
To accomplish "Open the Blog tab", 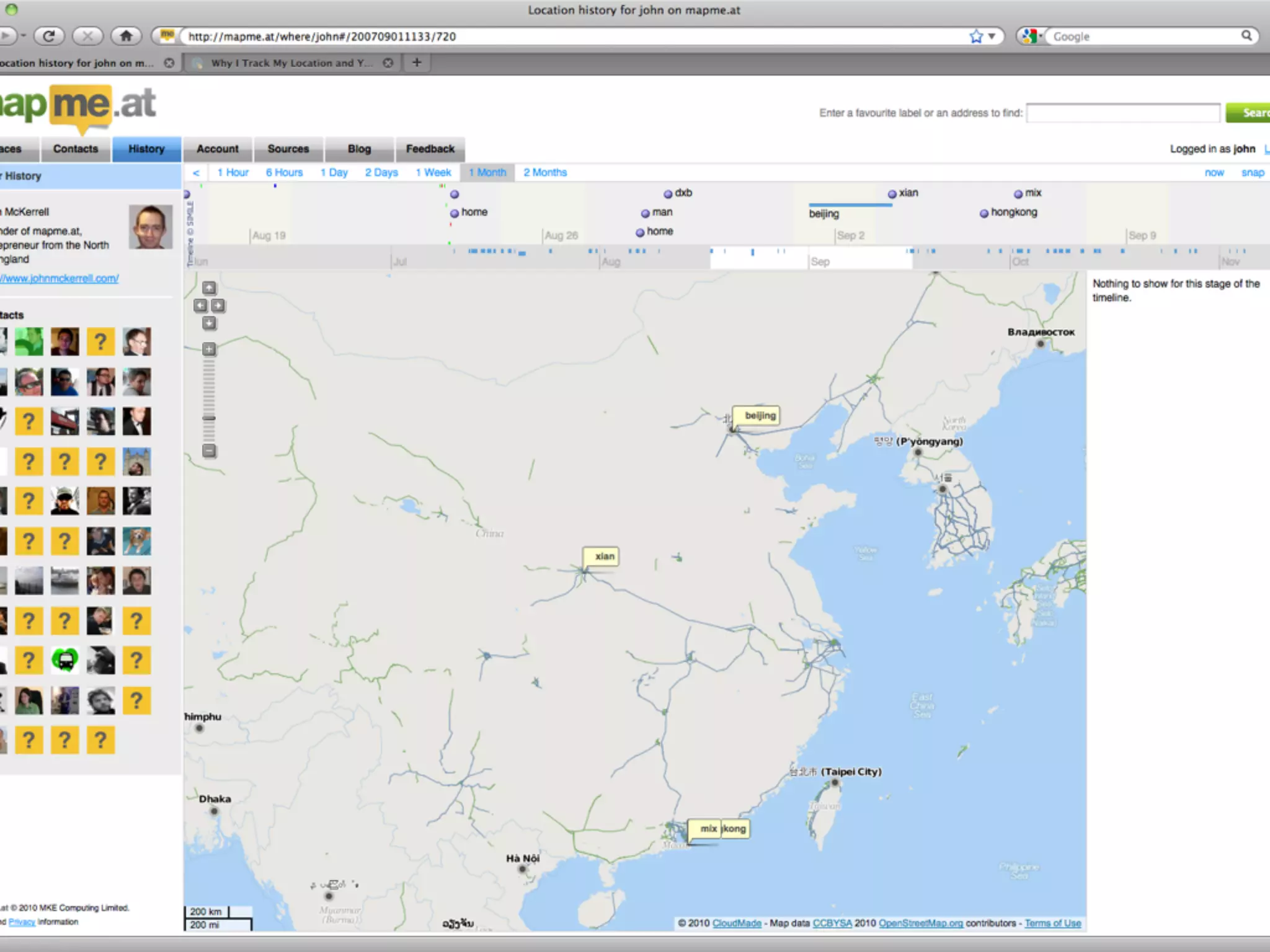I will (x=359, y=149).
